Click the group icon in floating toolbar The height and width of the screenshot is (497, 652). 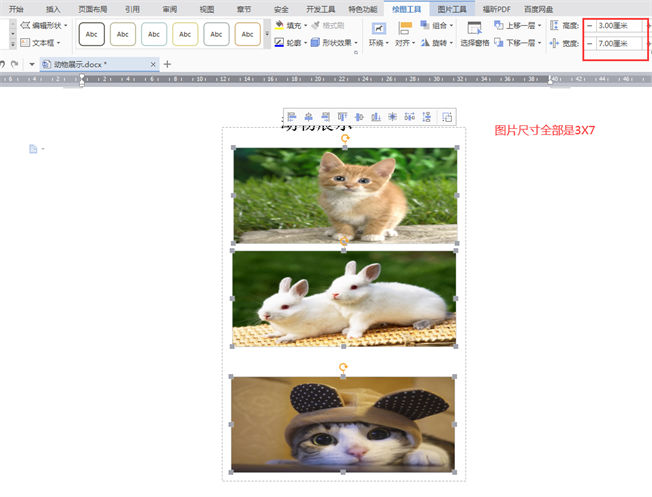445,117
